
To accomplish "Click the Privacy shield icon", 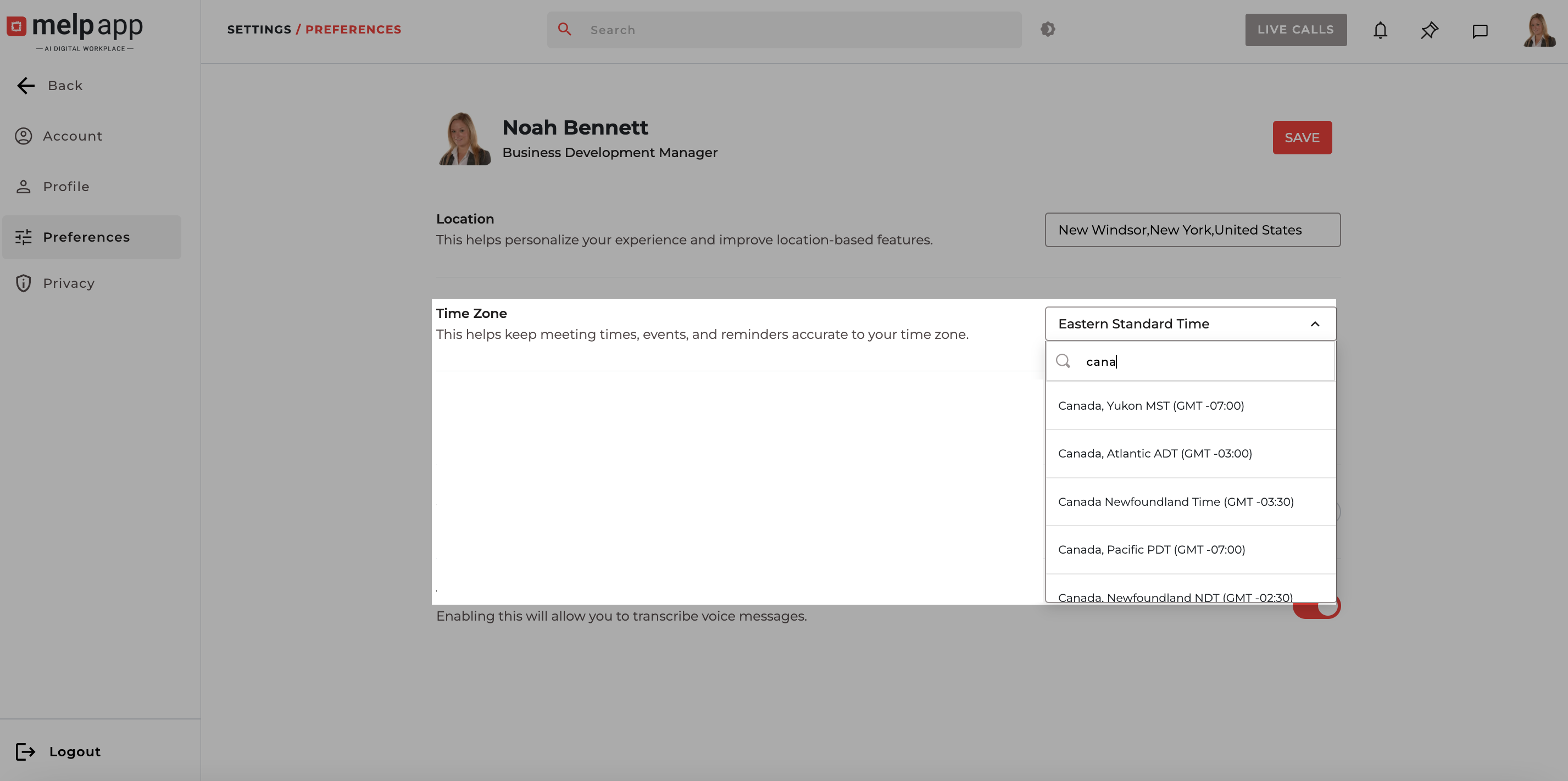I will click(23, 283).
